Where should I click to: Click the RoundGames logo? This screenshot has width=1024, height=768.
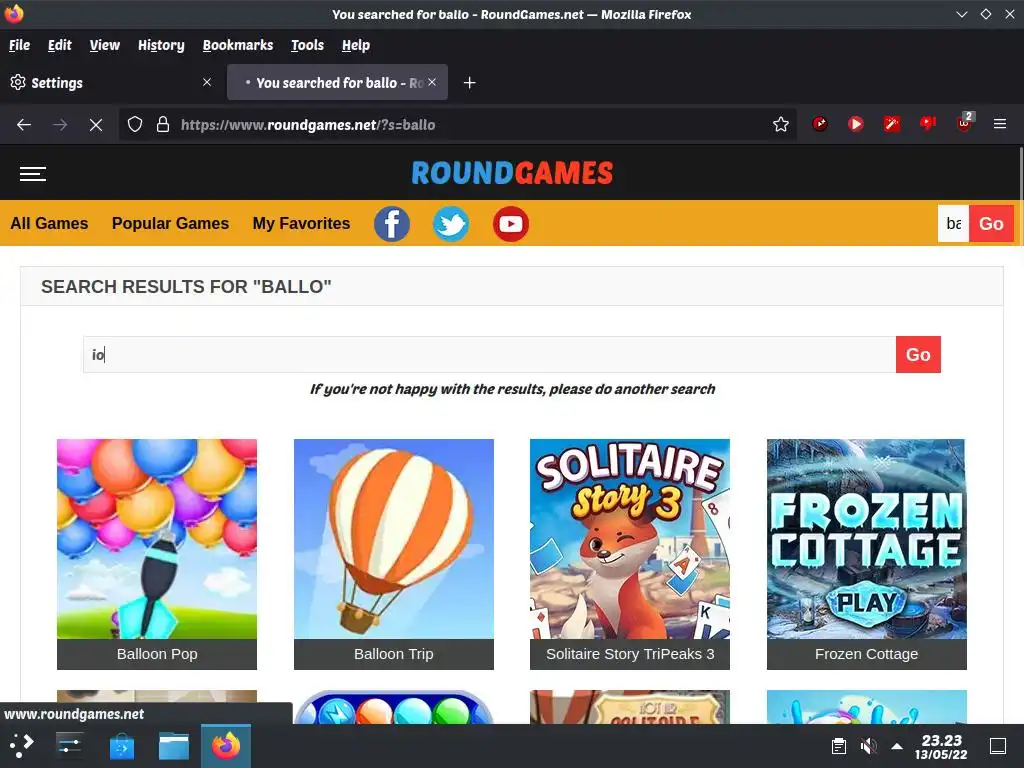(x=512, y=173)
